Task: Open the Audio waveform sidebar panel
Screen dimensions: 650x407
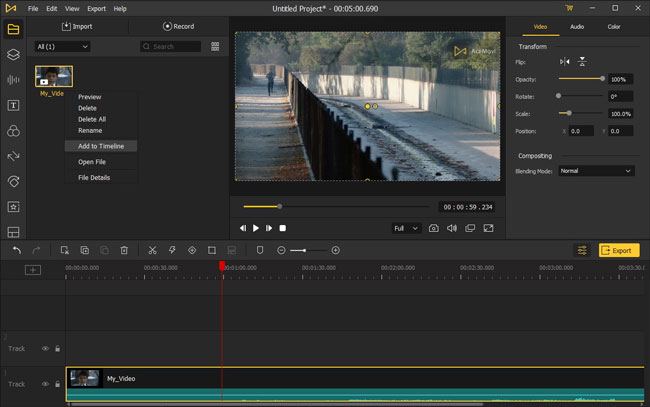Action: [13, 80]
